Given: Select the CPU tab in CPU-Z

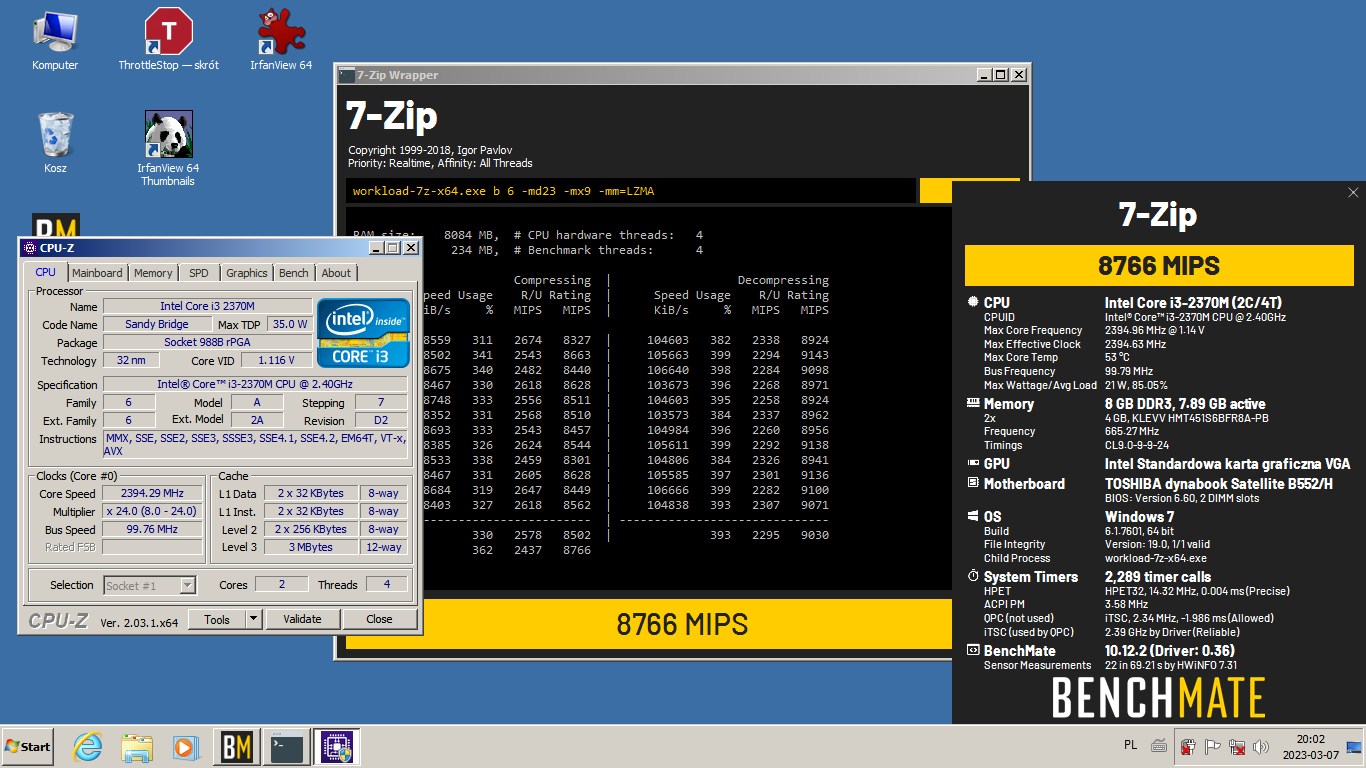Looking at the screenshot, I should [x=46, y=272].
